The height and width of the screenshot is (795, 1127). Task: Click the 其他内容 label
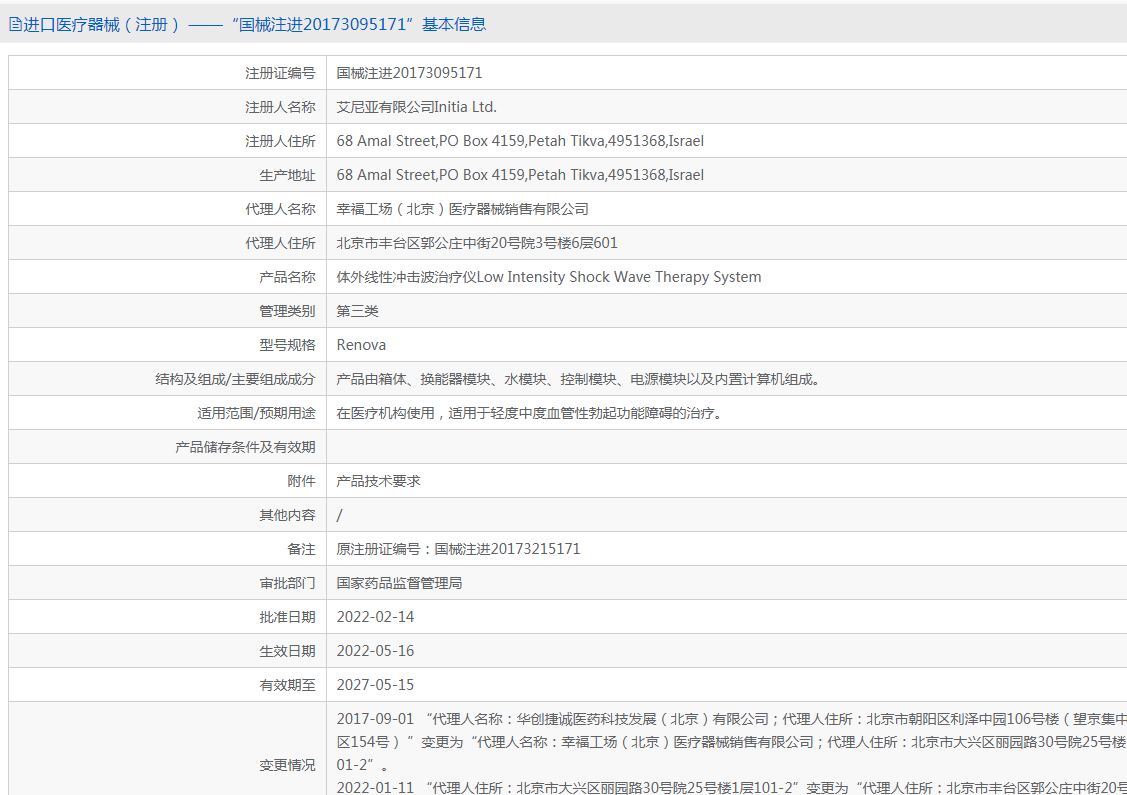[287, 515]
